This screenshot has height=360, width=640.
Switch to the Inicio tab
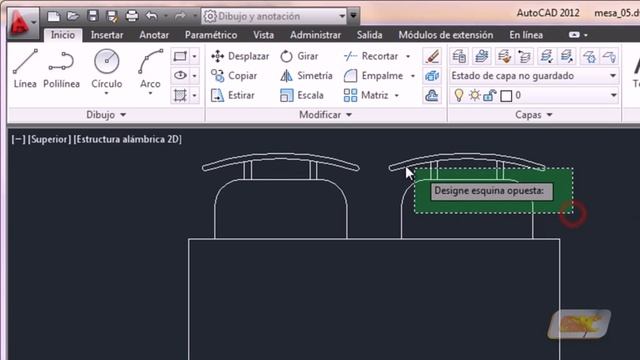point(62,35)
